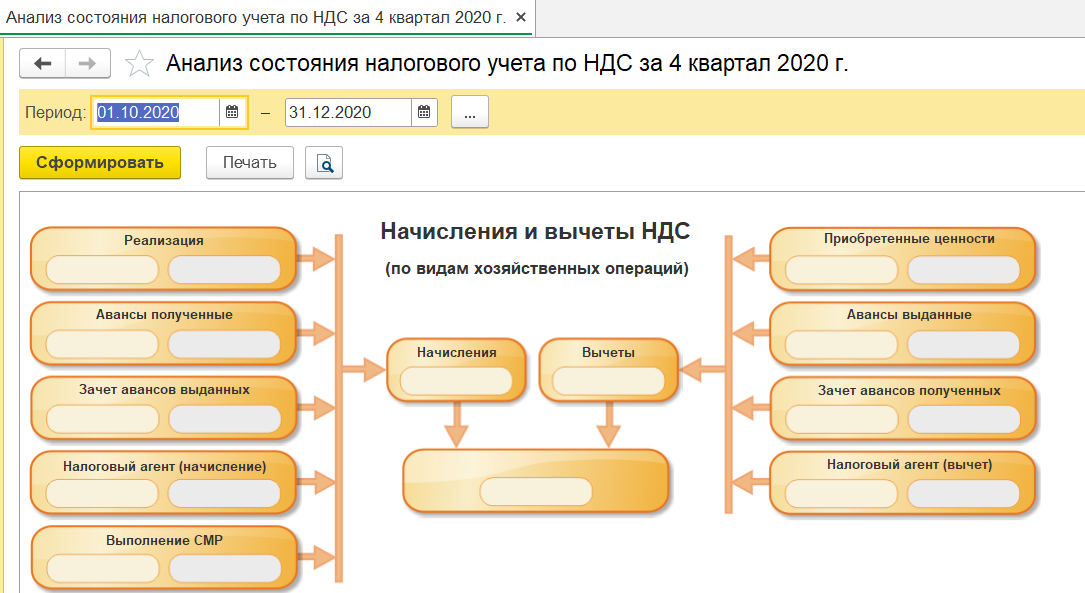Focus the period end field 31.12.2020
The width and height of the screenshot is (1085, 593).
click(349, 112)
